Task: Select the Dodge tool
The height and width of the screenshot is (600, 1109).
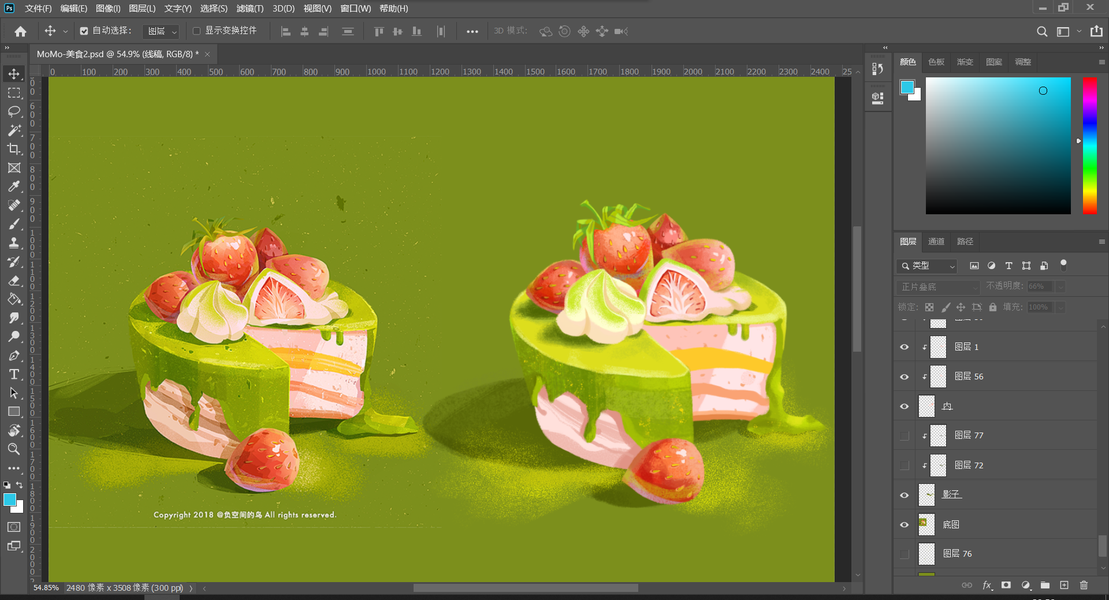Action: click(13, 336)
